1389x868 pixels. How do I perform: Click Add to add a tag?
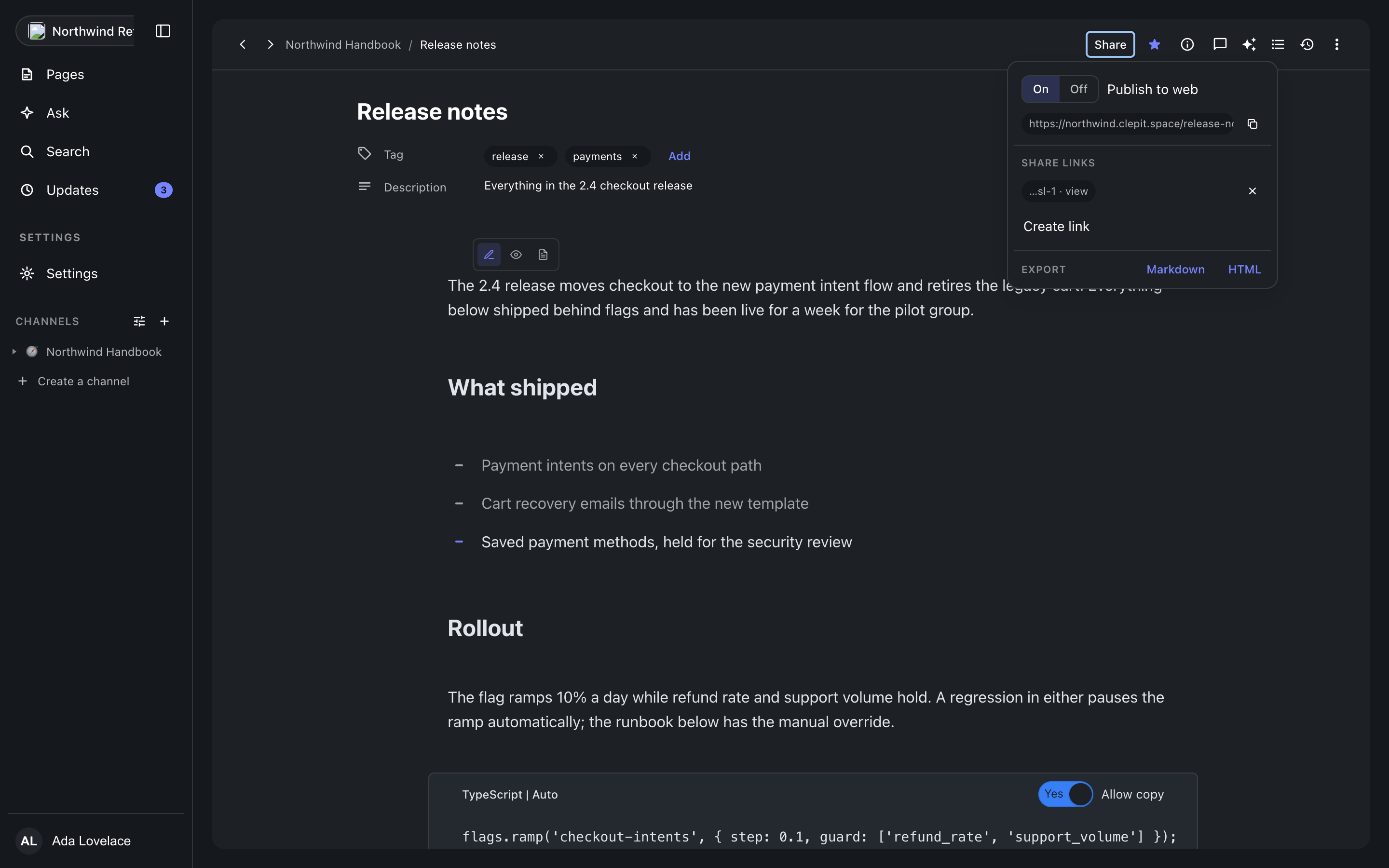pos(679,156)
